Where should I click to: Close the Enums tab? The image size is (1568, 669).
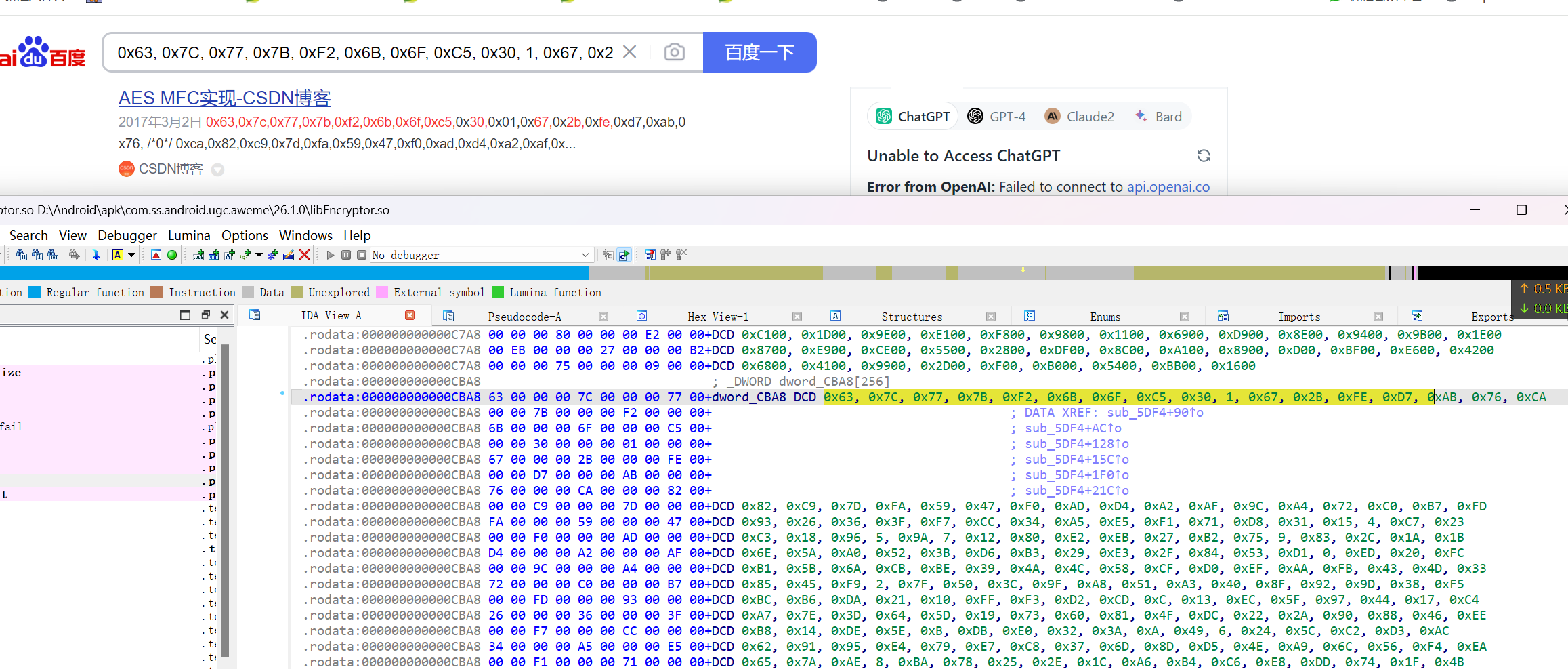[x=1185, y=317]
